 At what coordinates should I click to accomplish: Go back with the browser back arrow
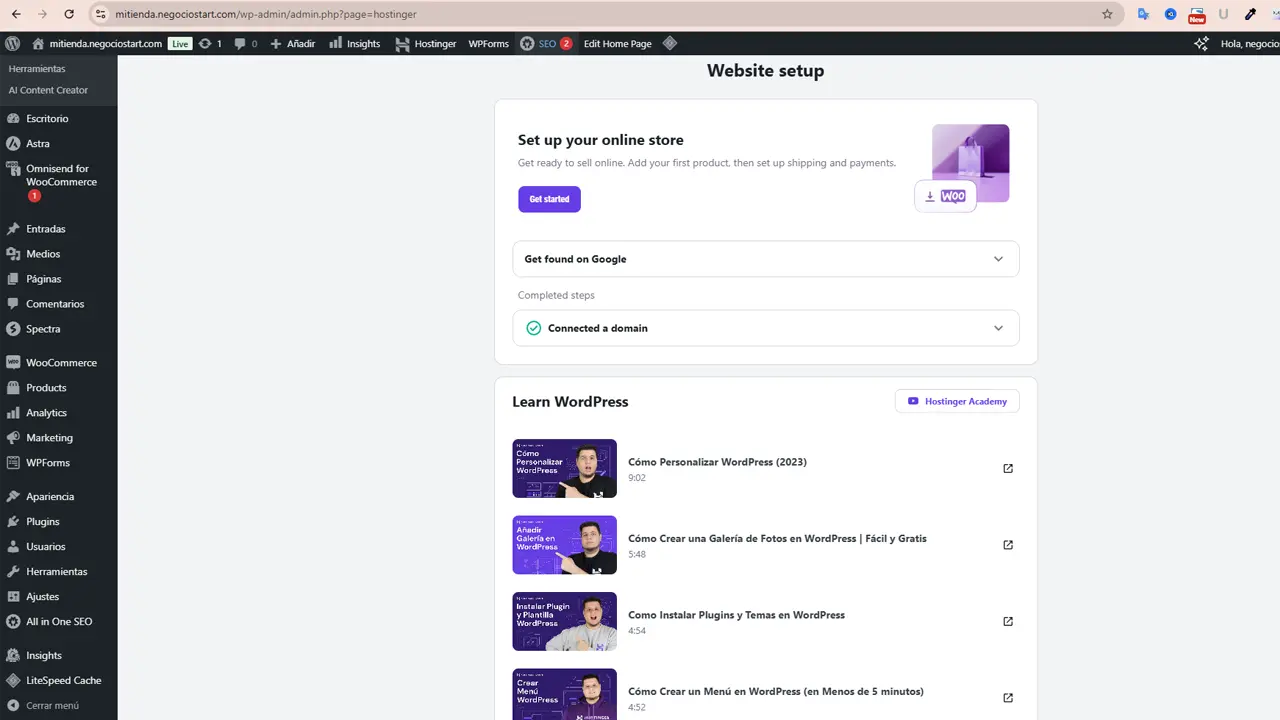(x=16, y=14)
